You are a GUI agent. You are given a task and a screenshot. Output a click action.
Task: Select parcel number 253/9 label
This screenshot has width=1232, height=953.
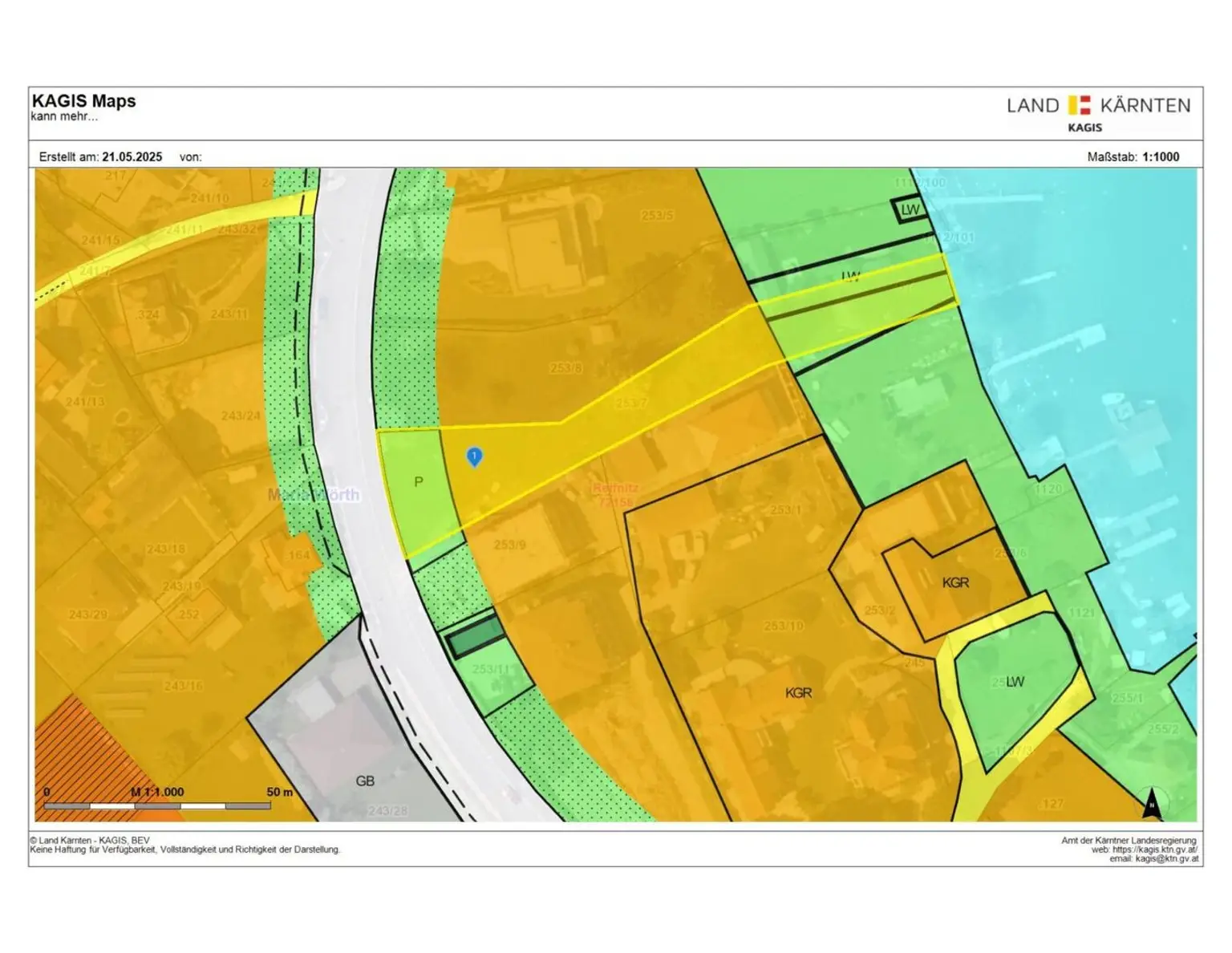(x=509, y=545)
